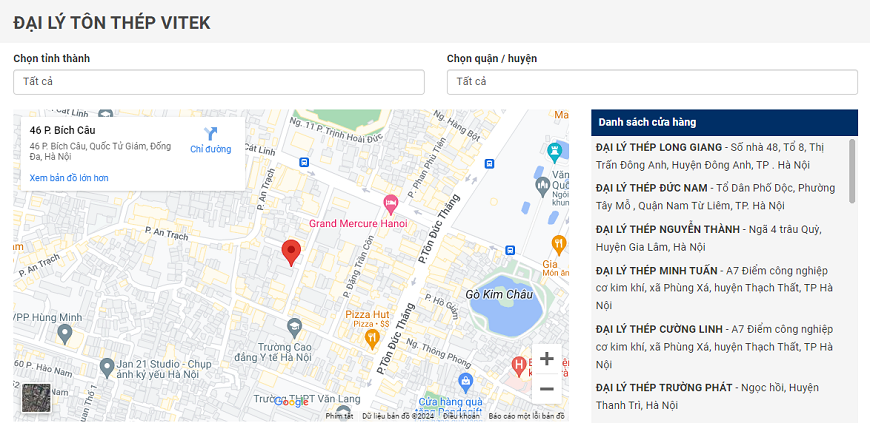Click the Chỉ đường directions icon
Screen dimensions: 870x423
(210, 134)
